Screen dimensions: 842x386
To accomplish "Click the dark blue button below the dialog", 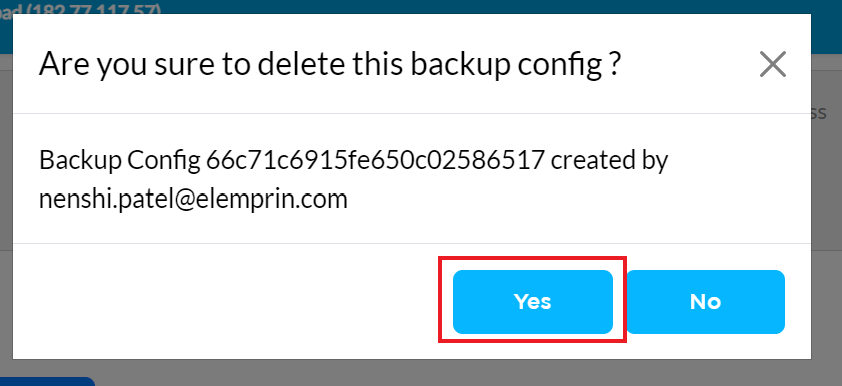I will tap(47, 381).
